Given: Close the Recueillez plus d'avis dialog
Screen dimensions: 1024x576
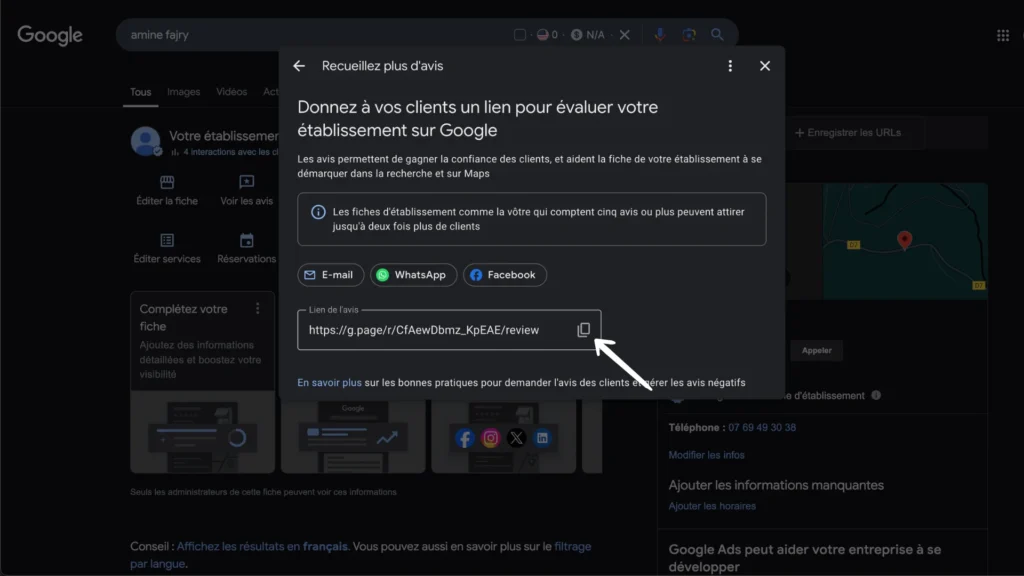Looking at the screenshot, I should click(765, 66).
